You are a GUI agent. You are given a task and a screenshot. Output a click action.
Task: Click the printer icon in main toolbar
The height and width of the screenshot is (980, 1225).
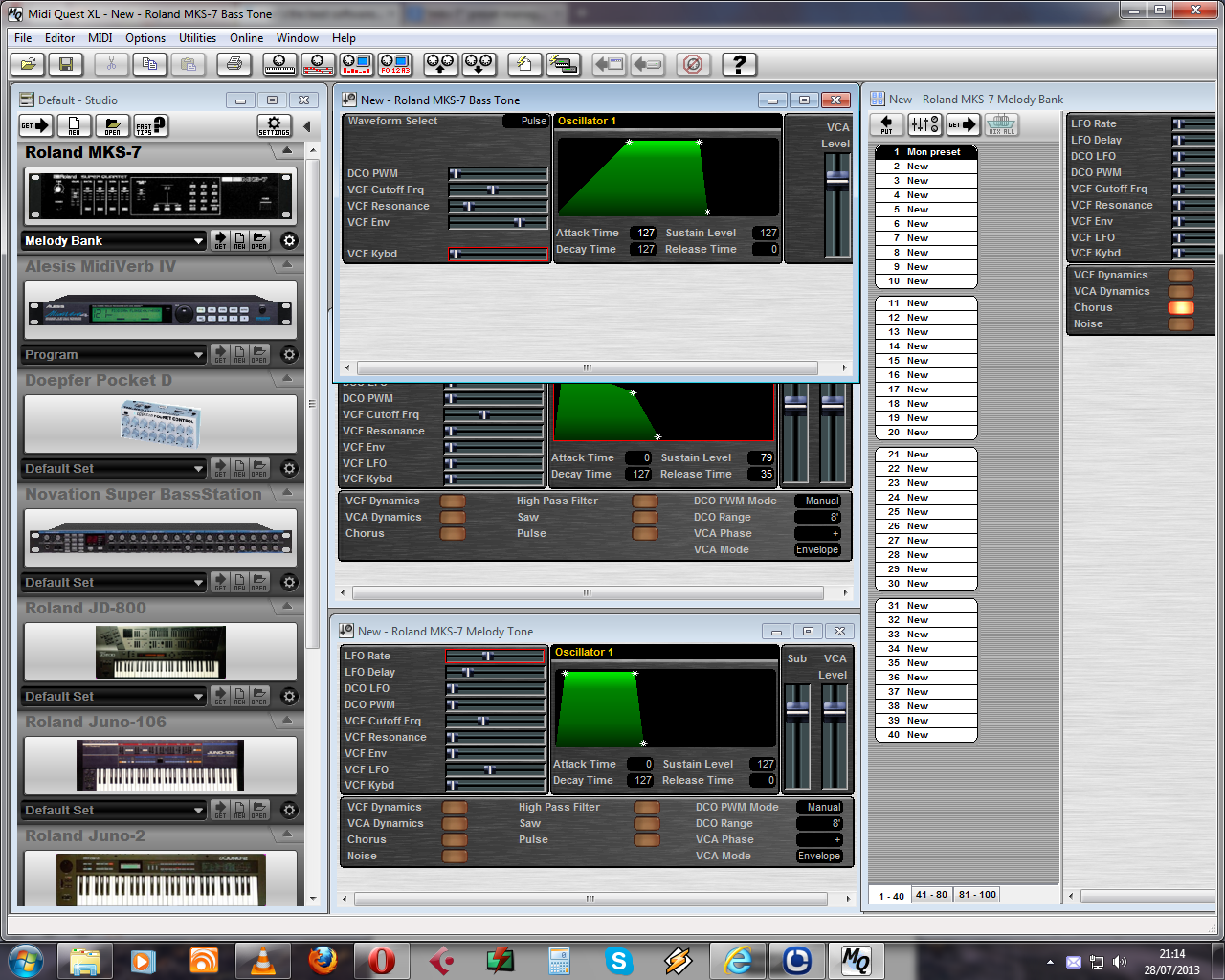[234, 64]
